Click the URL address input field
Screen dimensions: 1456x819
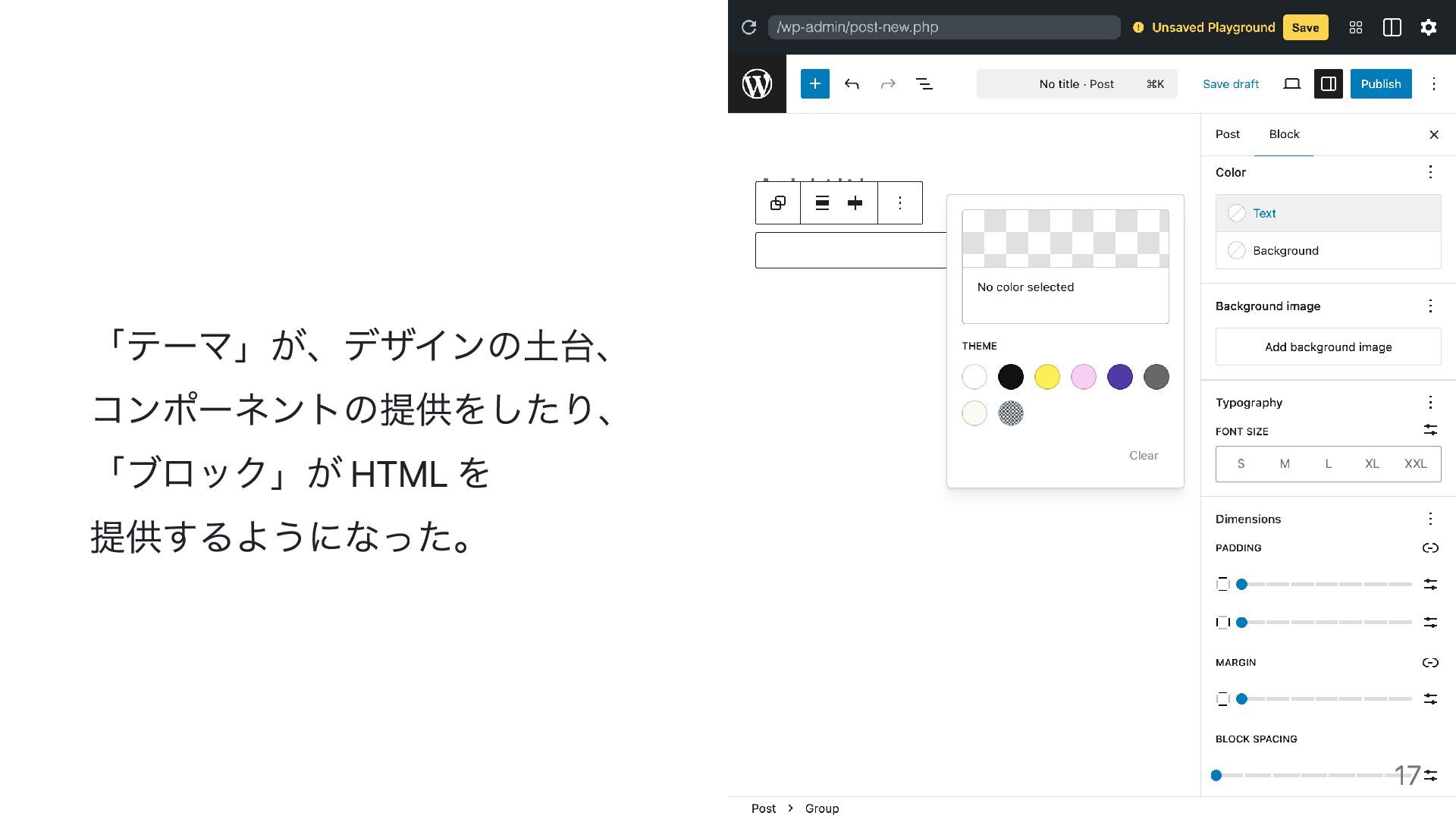[943, 27]
